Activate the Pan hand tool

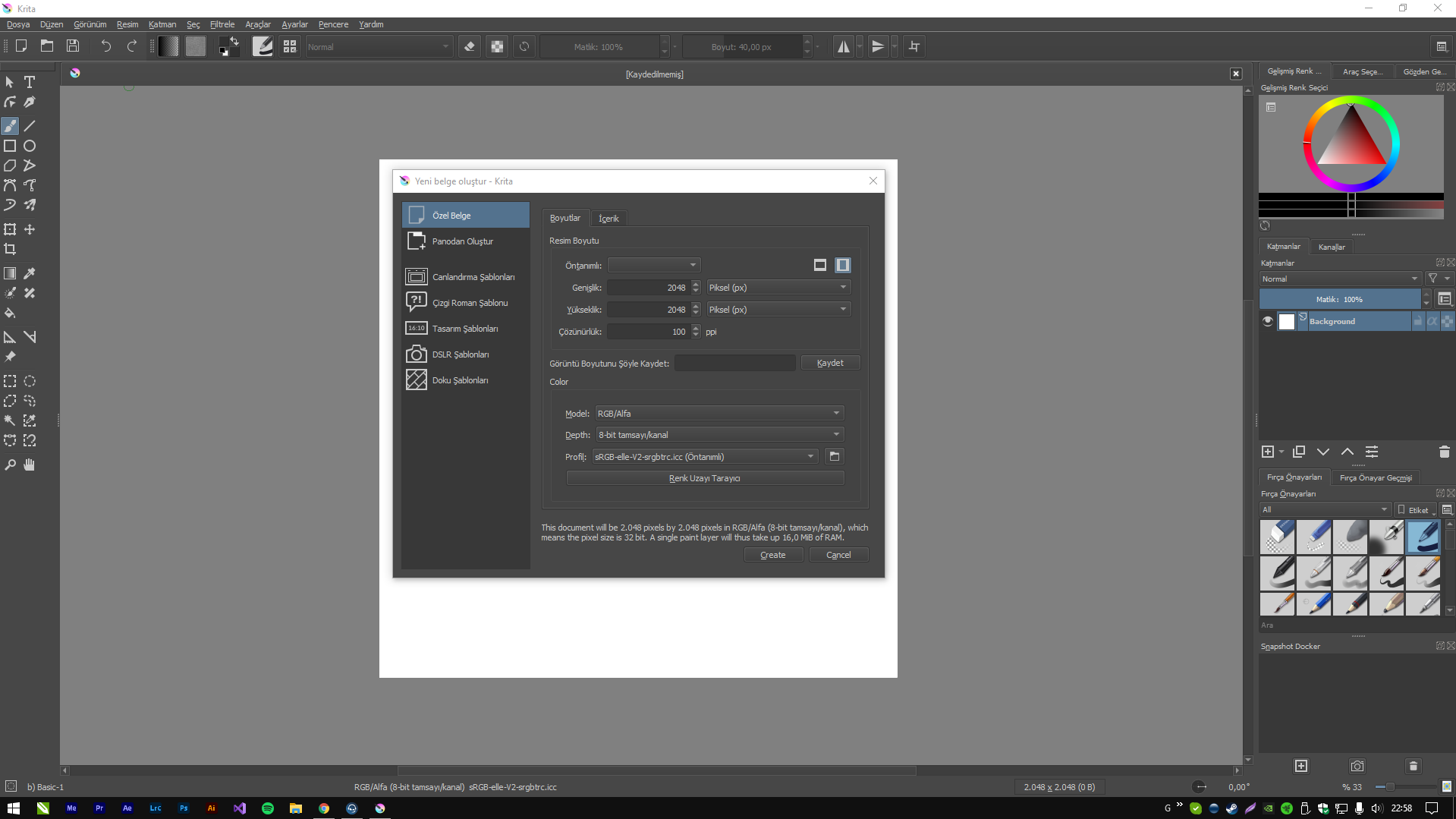click(x=30, y=465)
